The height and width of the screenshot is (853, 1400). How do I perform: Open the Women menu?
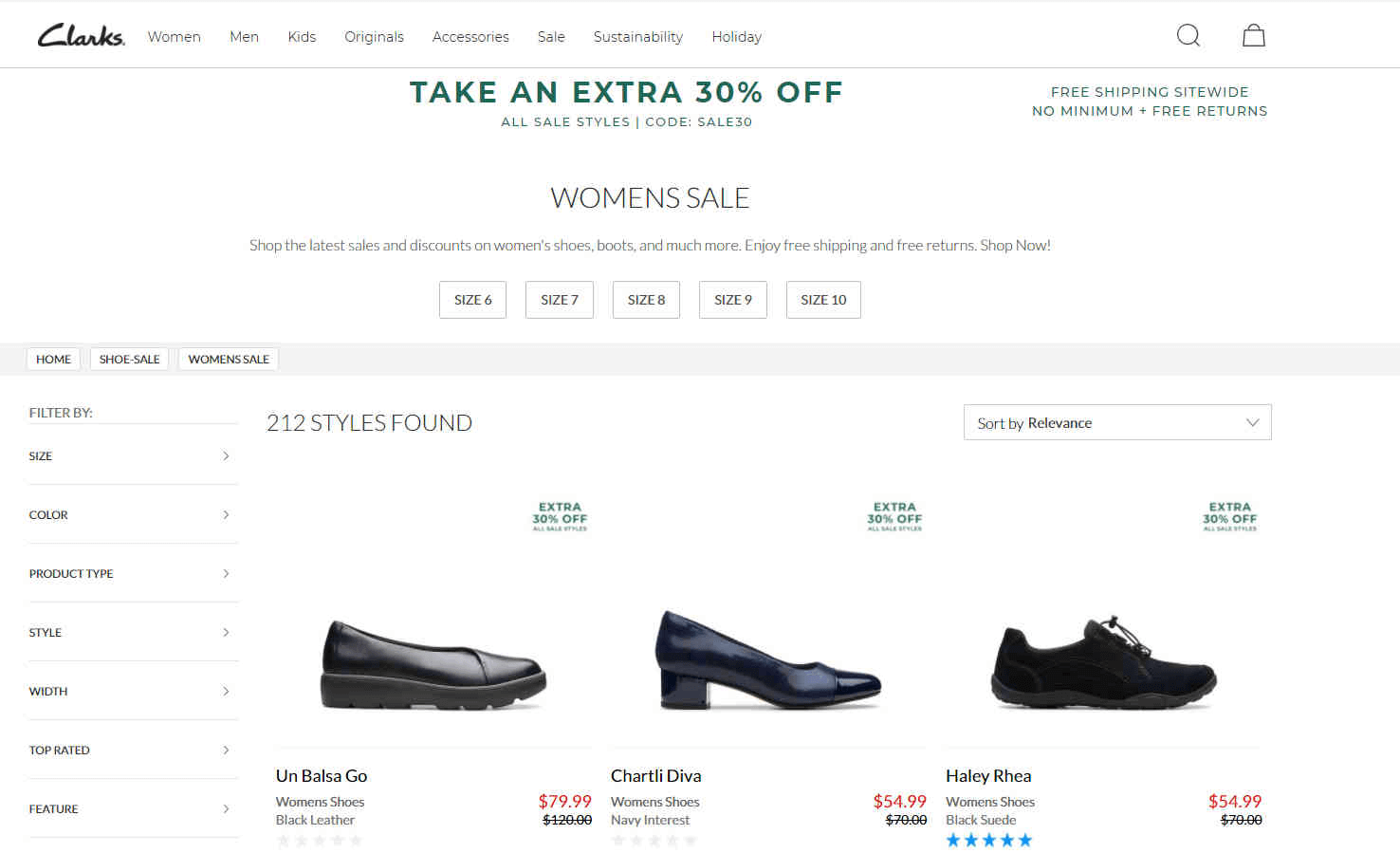175,37
